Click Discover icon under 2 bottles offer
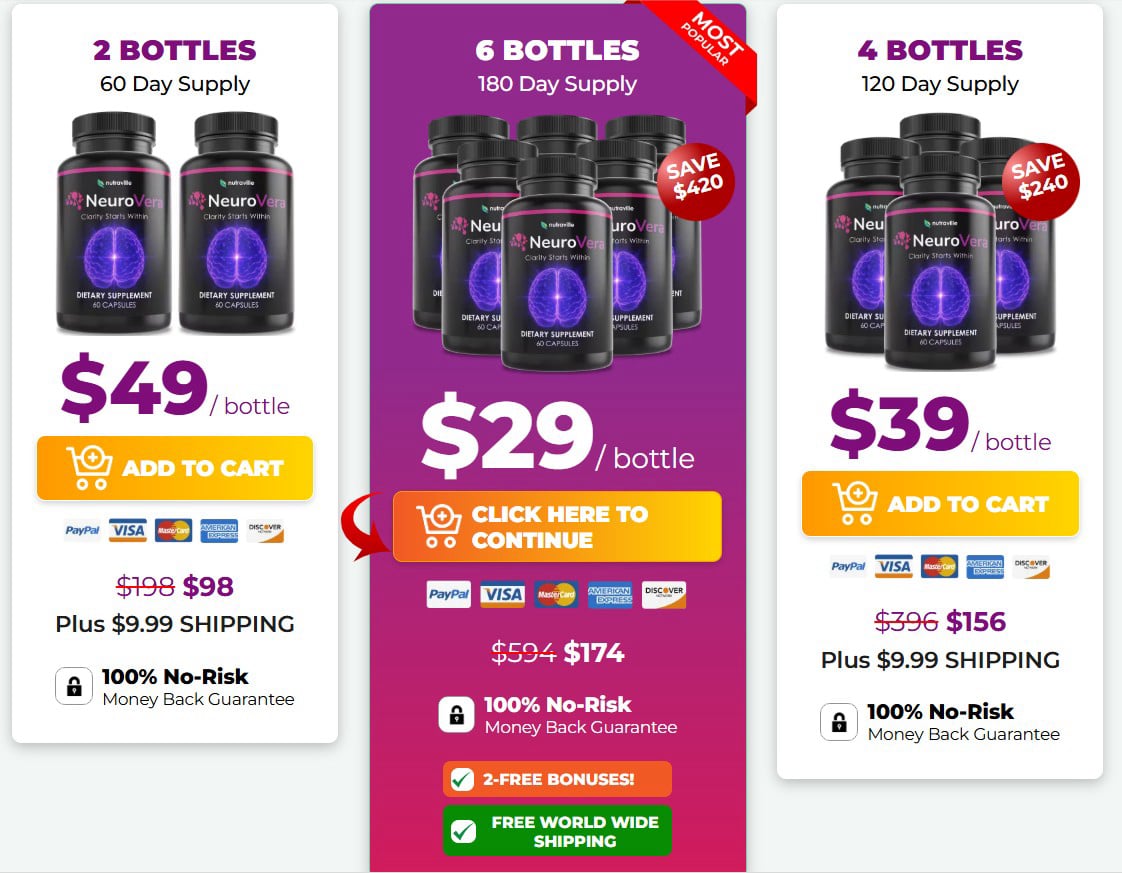 pyautogui.click(x=265, y=530)
